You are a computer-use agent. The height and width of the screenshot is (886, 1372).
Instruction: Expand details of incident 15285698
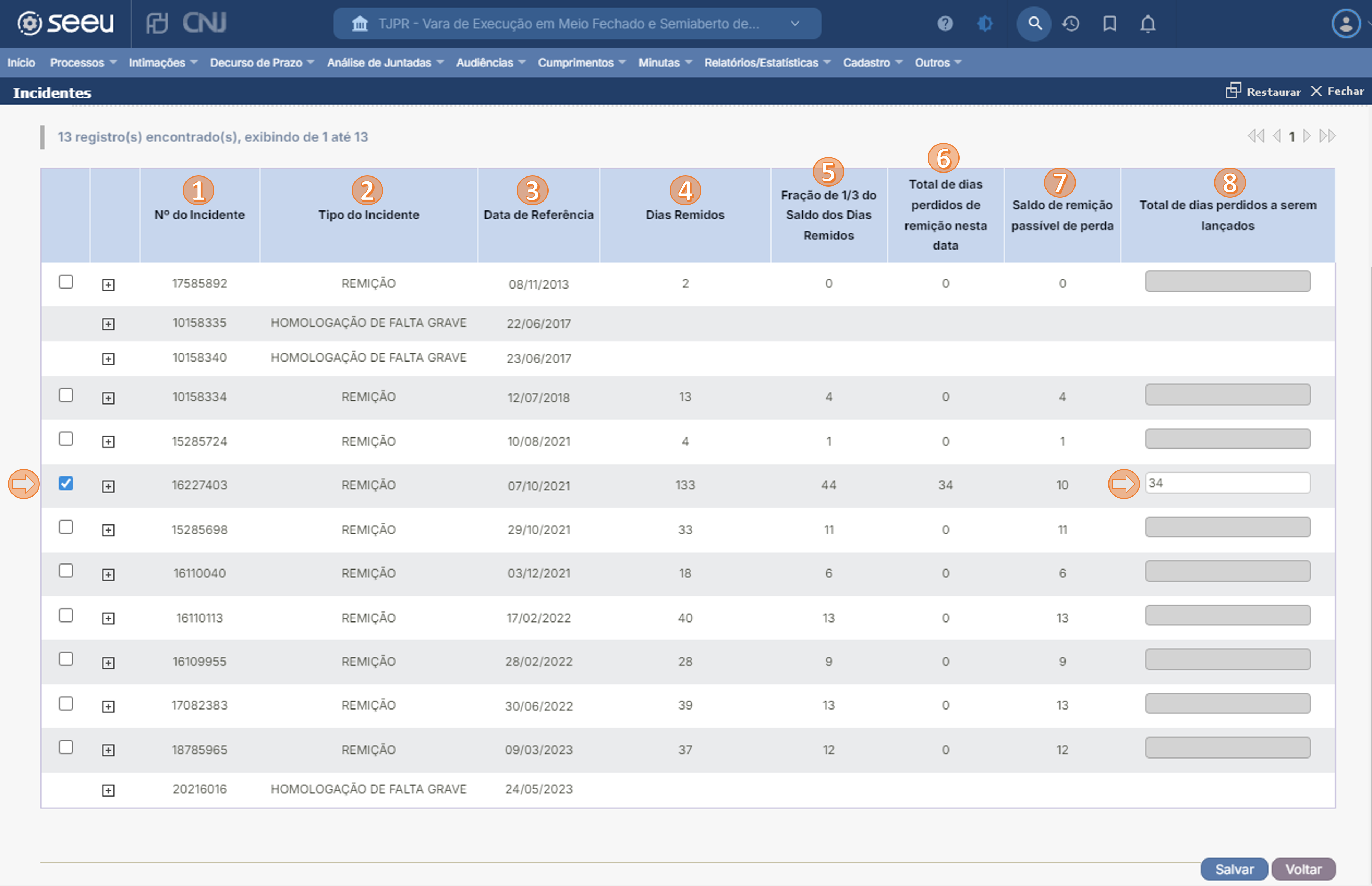pos(108,530)
